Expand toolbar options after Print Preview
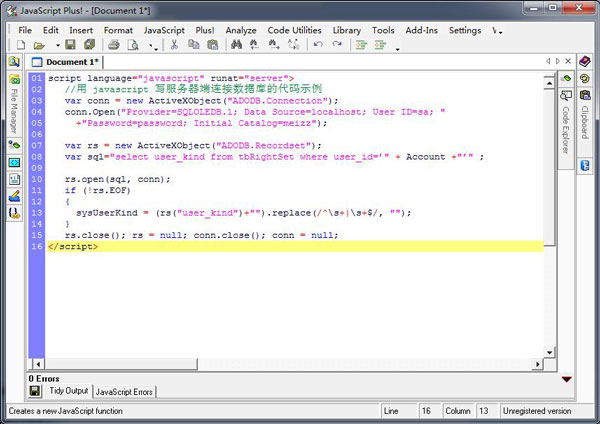 point(153,47)
